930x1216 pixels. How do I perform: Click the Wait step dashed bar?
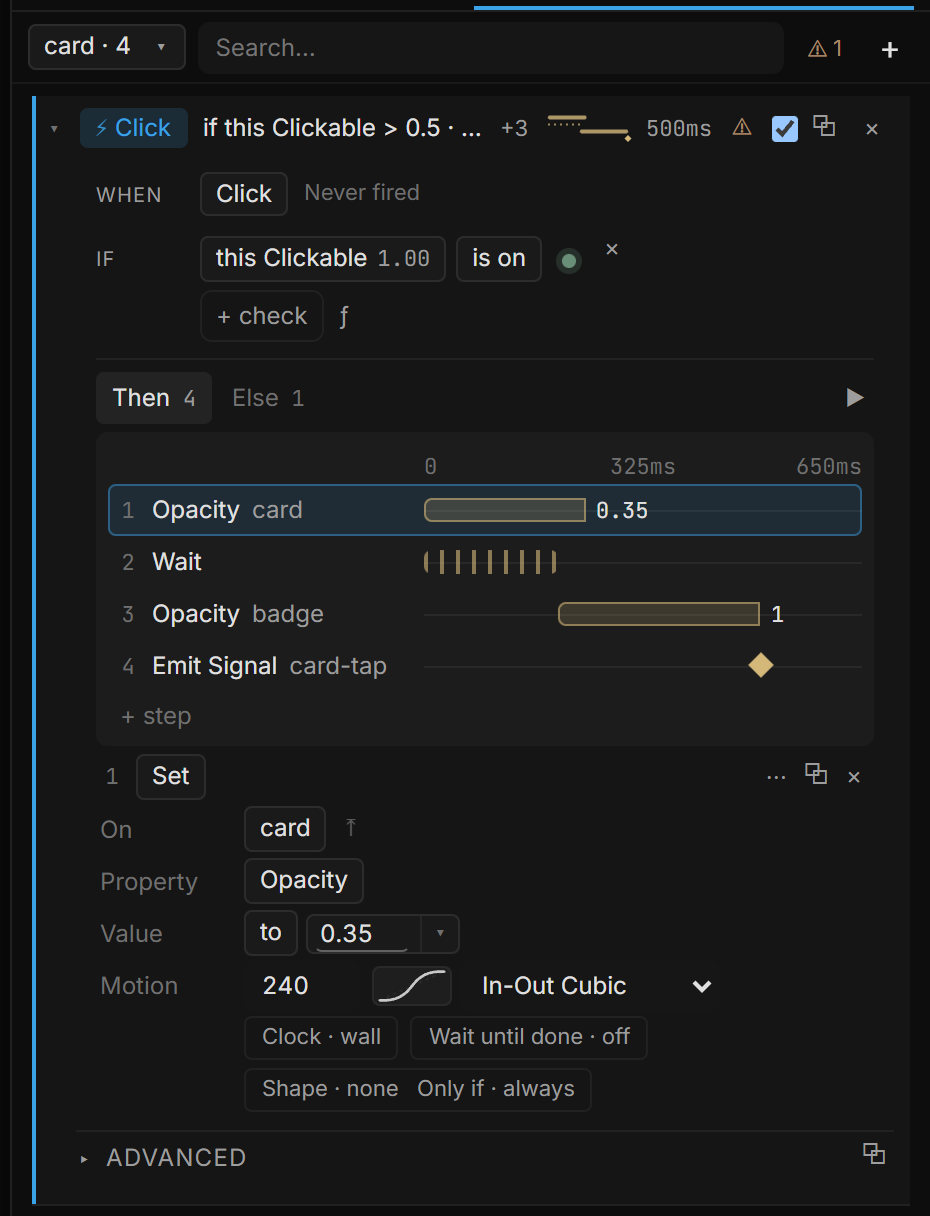[x=490, y=562]
